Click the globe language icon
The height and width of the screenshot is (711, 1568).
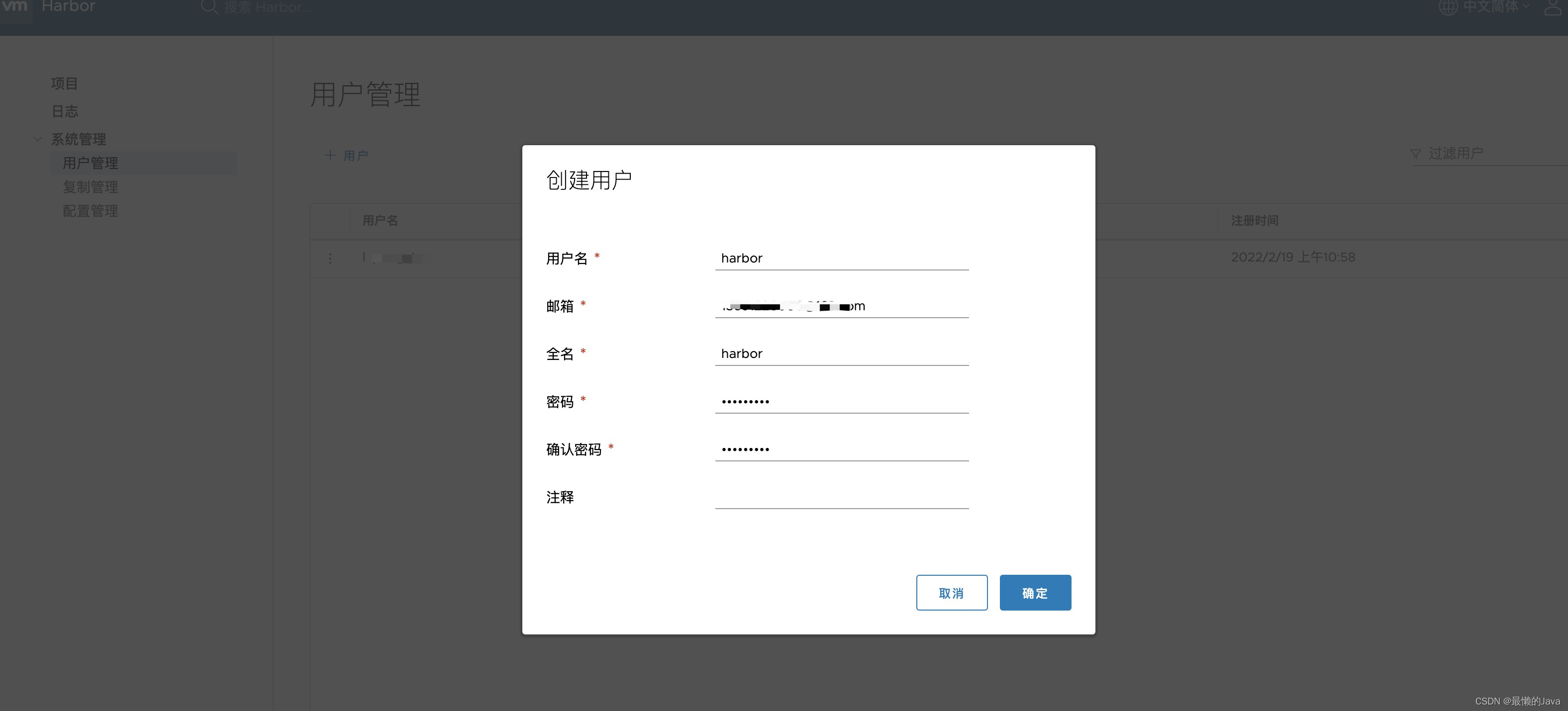(x=1448, y=6)
